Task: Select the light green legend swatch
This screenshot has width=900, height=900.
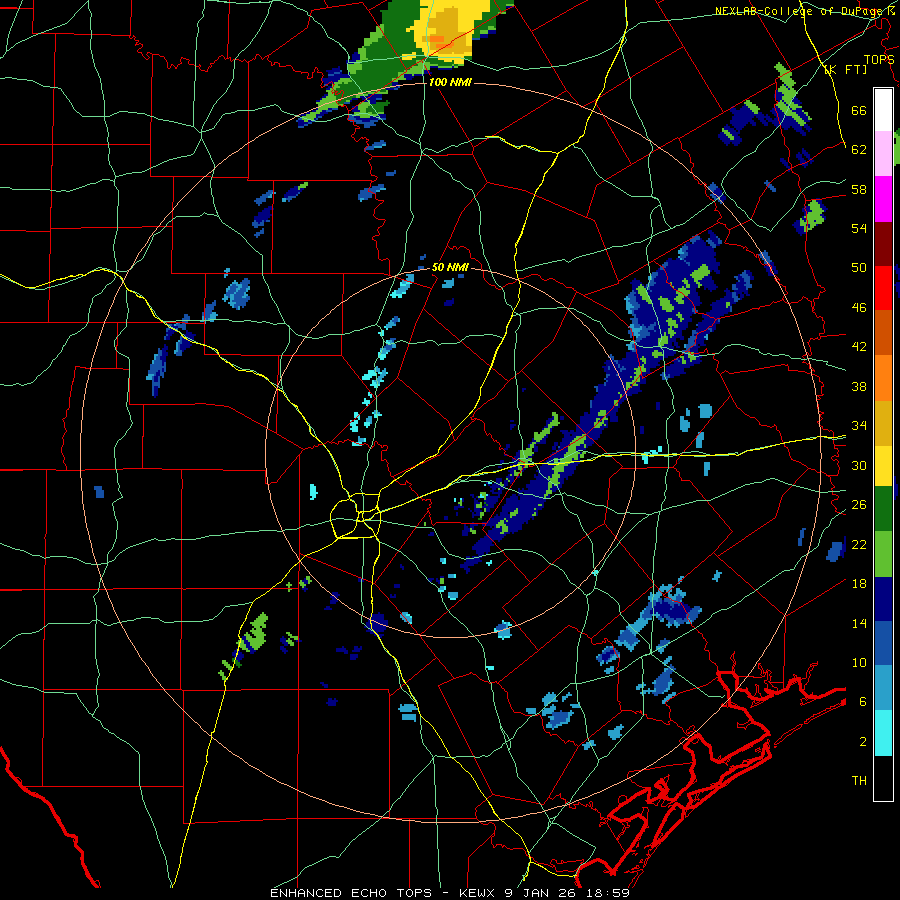Action: tap(883, 554)
